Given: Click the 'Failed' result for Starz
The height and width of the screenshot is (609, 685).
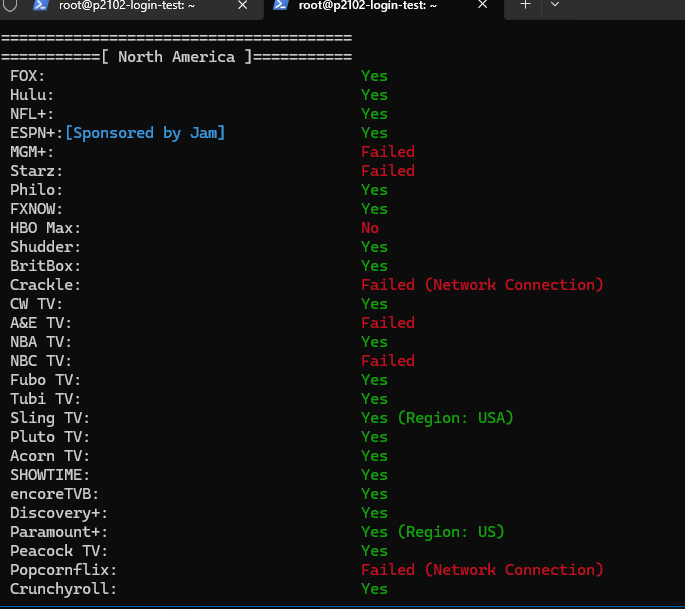Looking at the screenshot, I should pyautogui.click(x=388, y=171).
